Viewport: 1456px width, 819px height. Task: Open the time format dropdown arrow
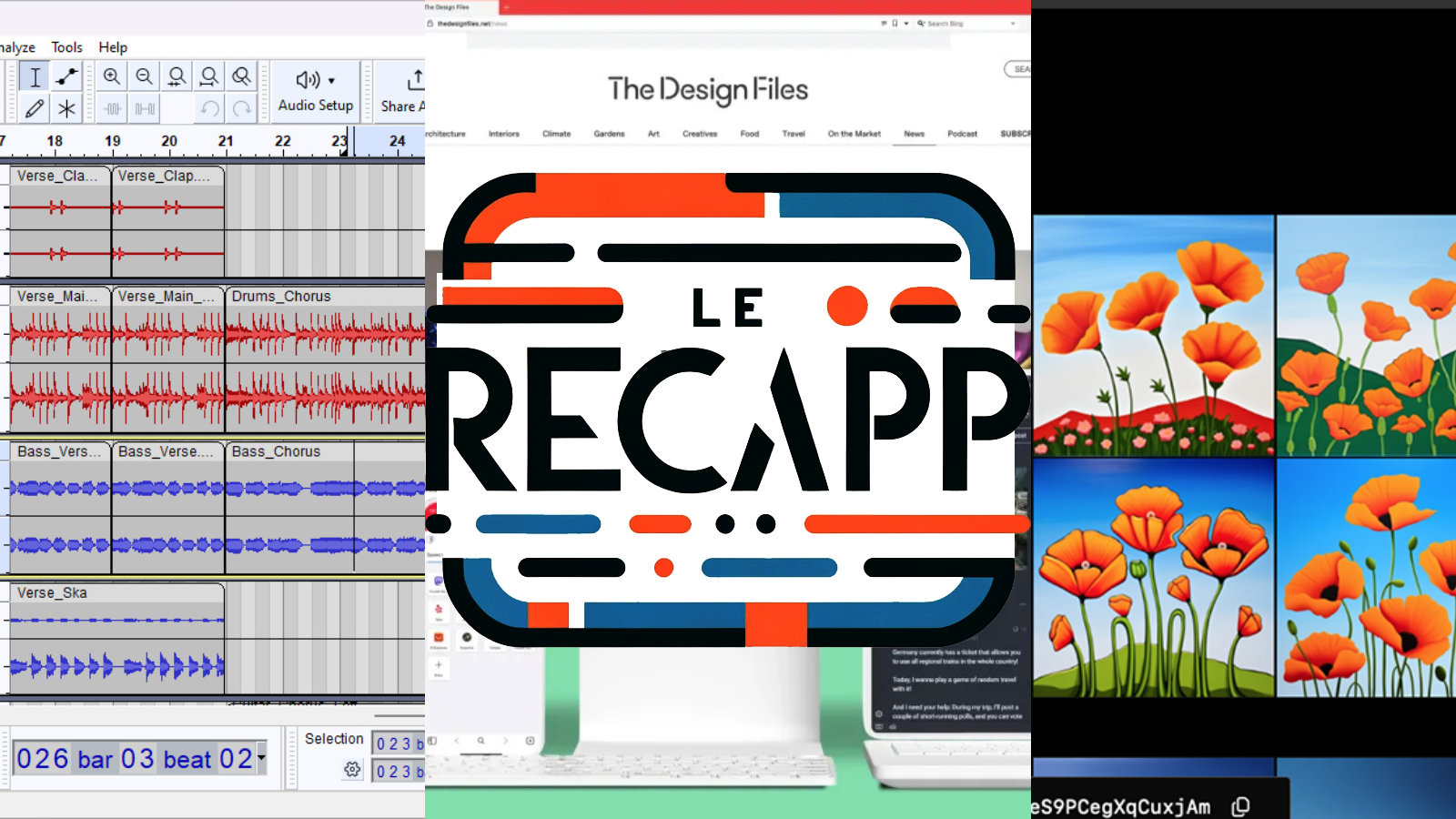[261, 757]
